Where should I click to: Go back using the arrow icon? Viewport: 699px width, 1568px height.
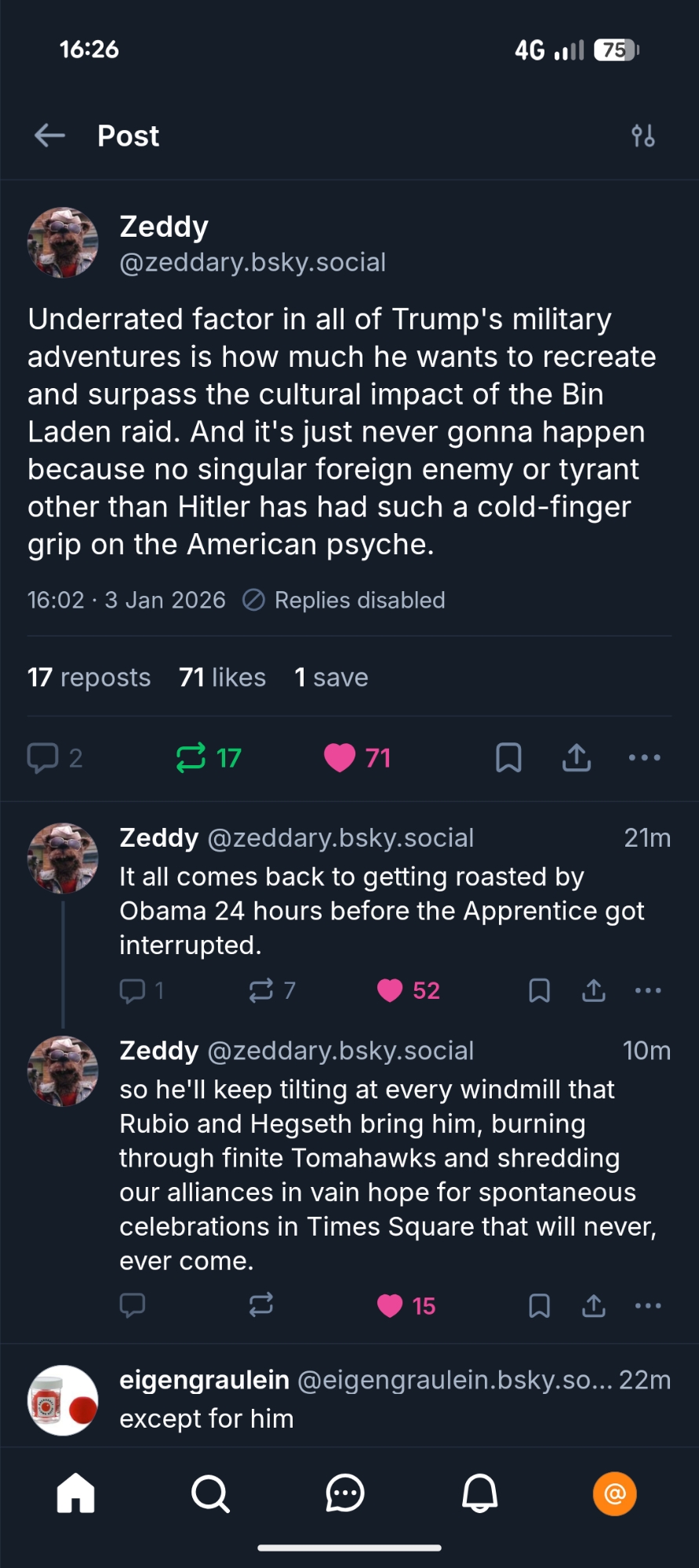(49, 136)
